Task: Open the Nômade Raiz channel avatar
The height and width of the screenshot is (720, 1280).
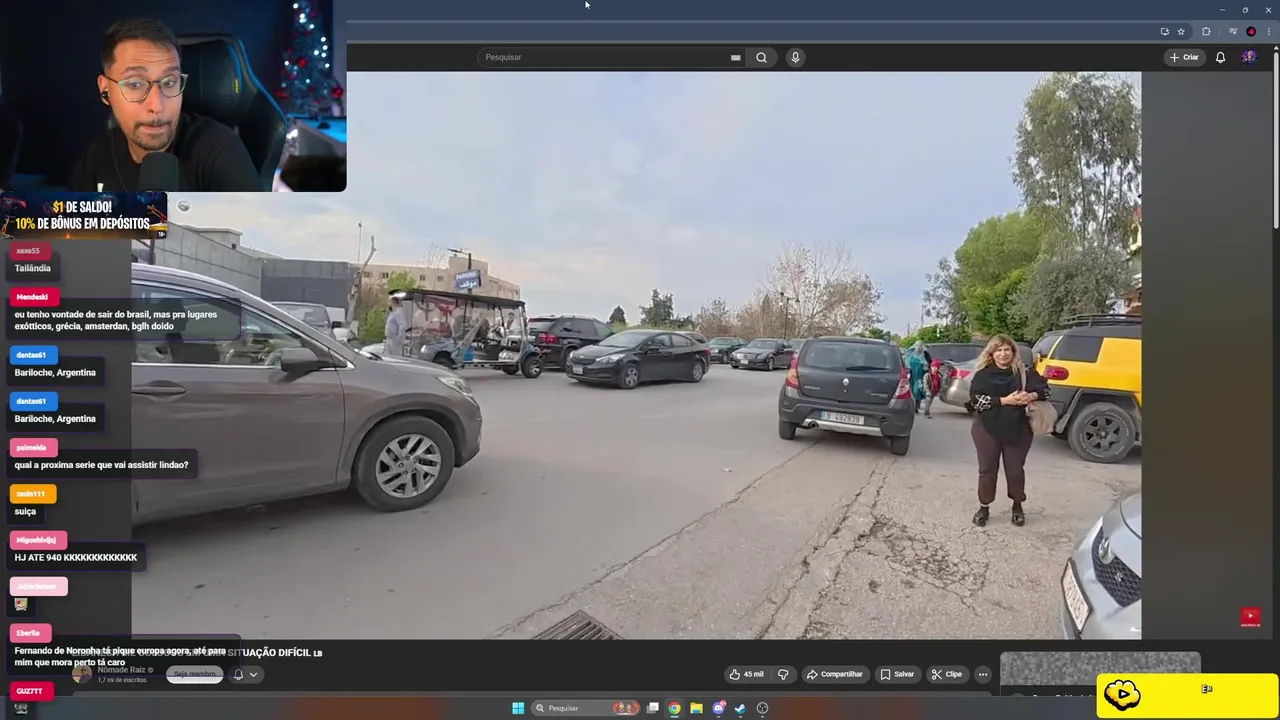Action: (x=82, y=673)
